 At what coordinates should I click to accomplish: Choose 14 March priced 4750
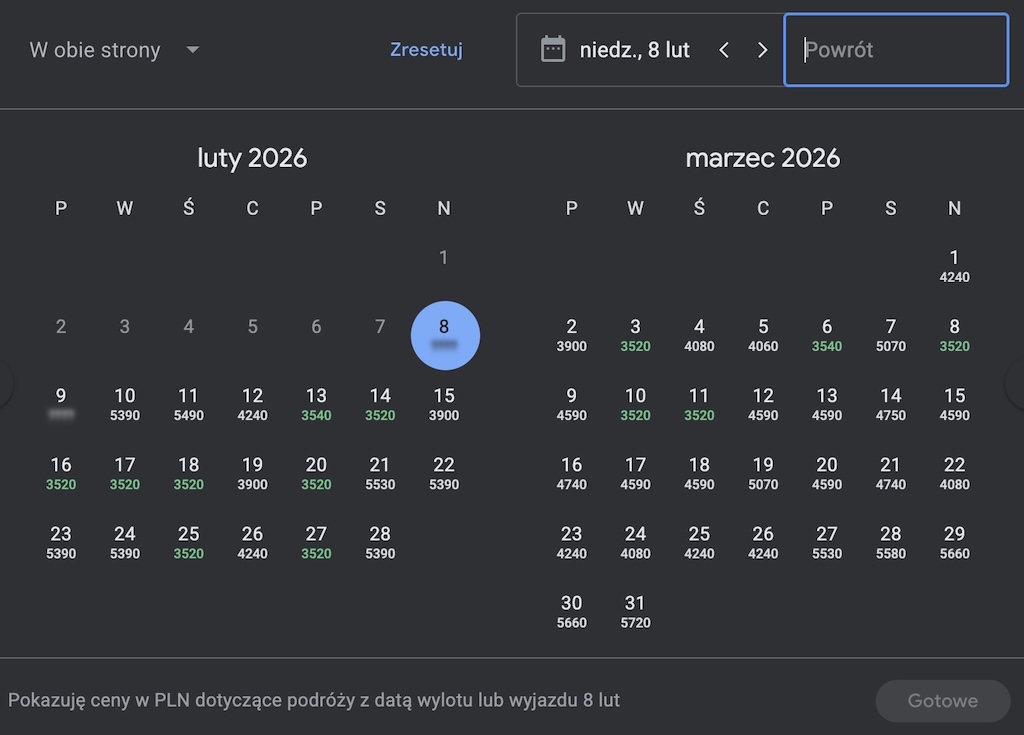pos(891,404)
